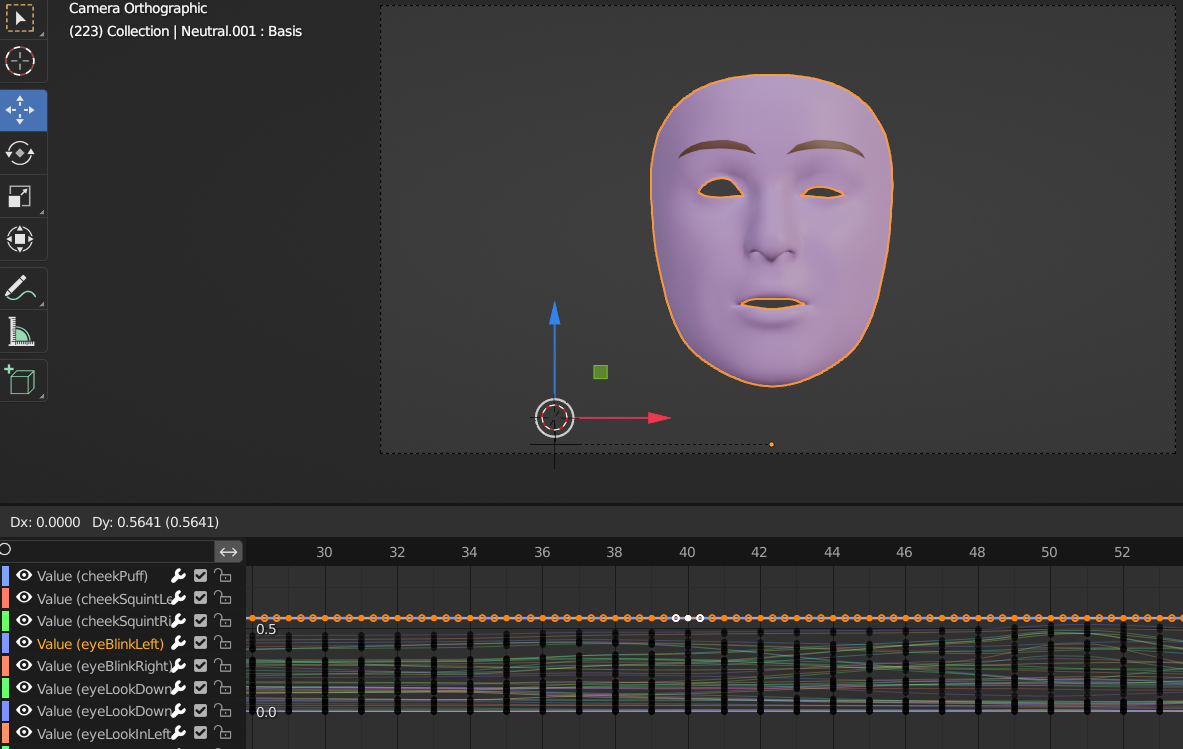Select the Value (eyeBlinkRight) channel
Image resolution: width=1183 pixels, height=749 pixels.
[104, 666]
